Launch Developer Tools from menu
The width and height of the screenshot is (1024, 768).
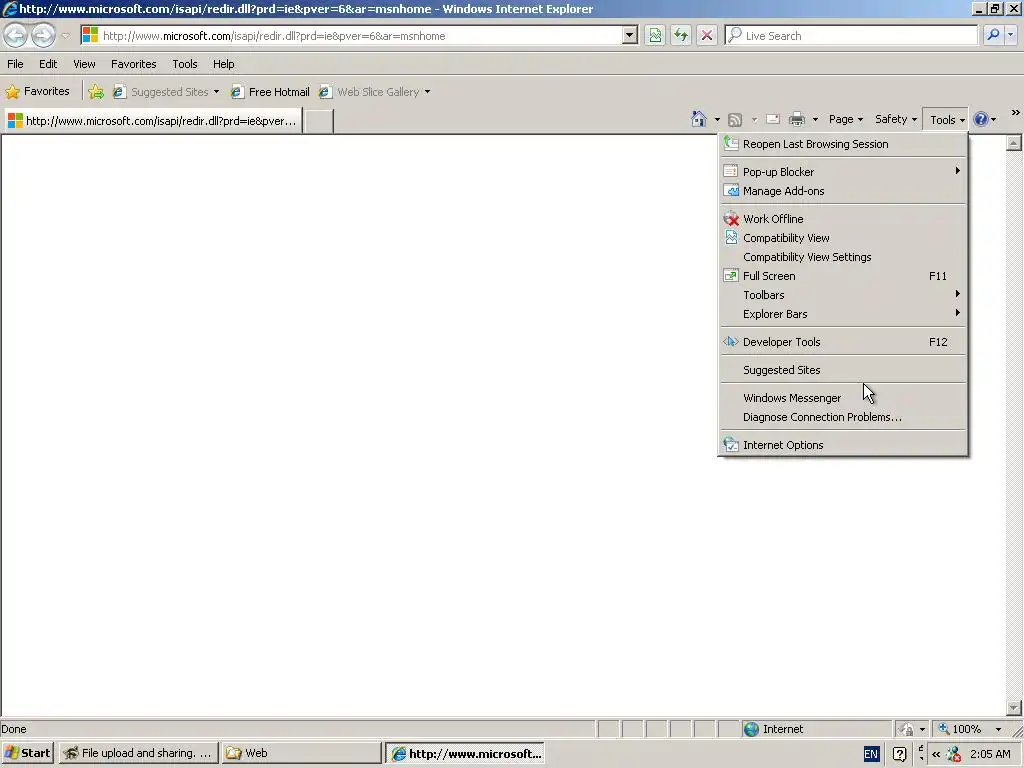coord(843,342)
